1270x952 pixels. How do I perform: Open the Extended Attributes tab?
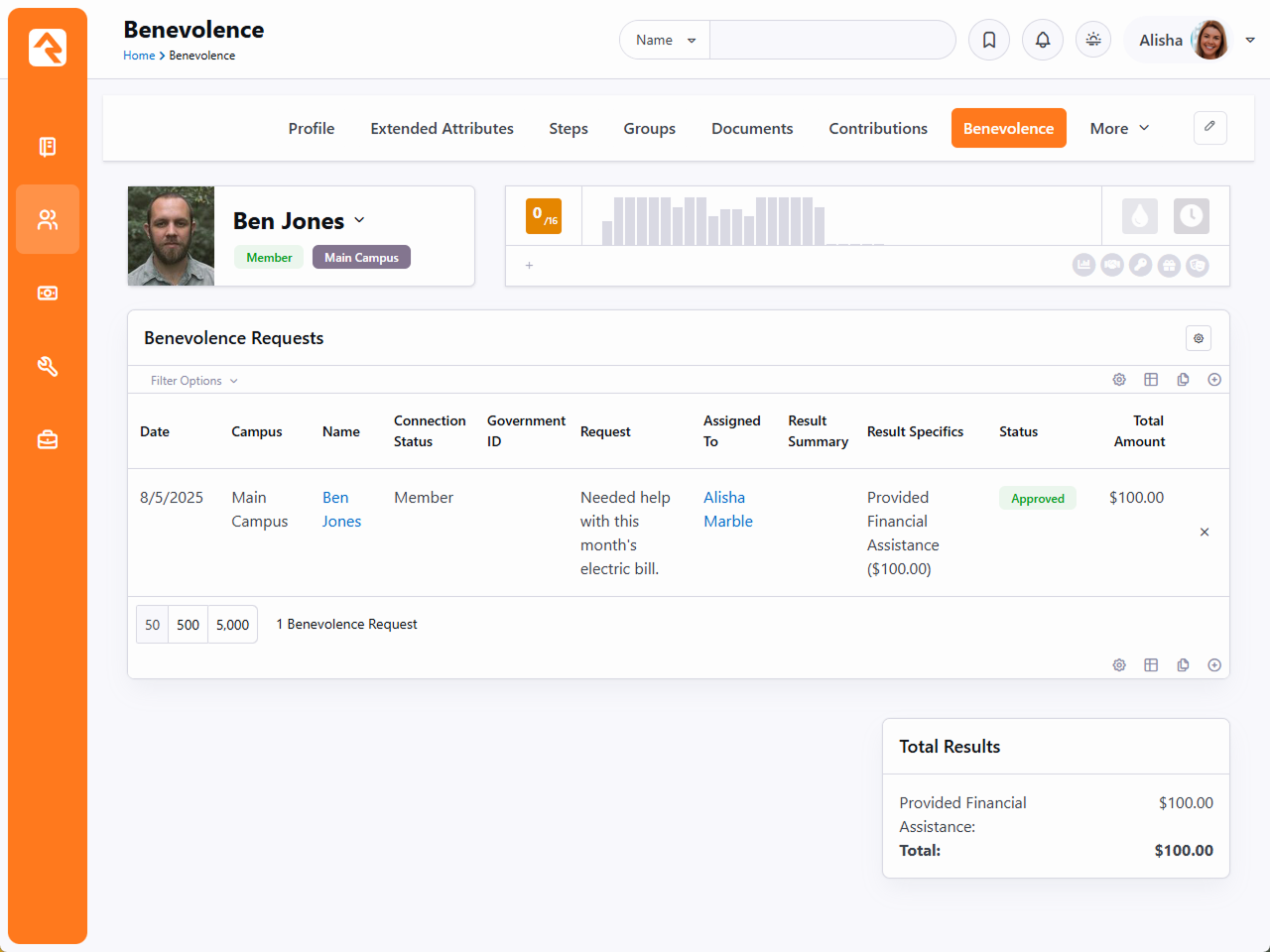coord(442,128)
